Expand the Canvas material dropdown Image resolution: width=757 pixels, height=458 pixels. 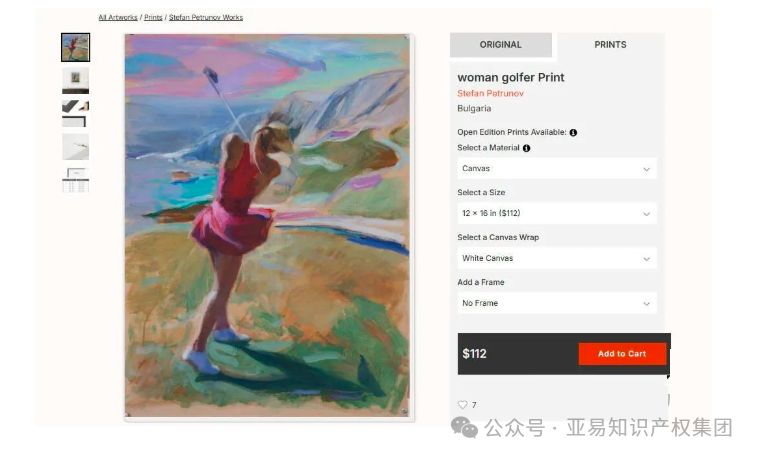pos(556,169)
